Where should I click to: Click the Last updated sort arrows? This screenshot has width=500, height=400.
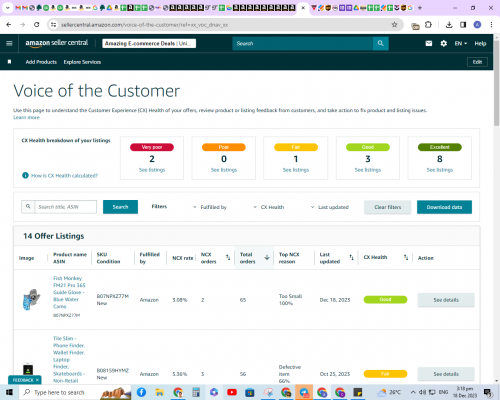coord(351,257)
